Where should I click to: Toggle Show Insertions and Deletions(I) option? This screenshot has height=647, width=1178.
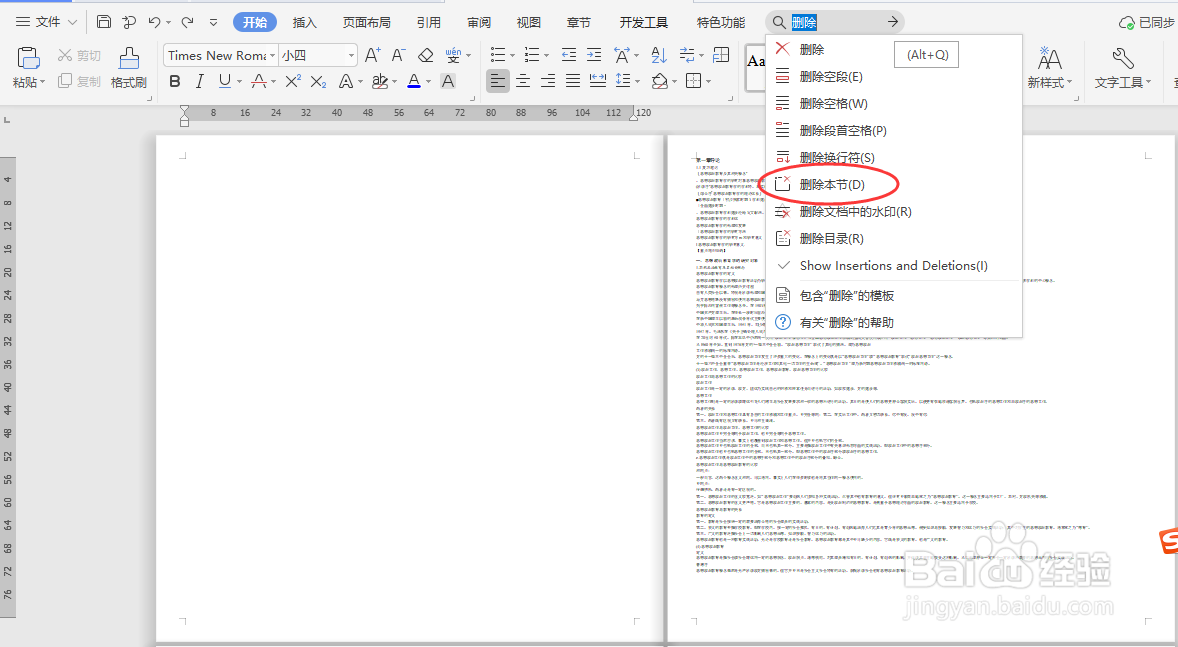pyautogui.click(x=894, y=266)
